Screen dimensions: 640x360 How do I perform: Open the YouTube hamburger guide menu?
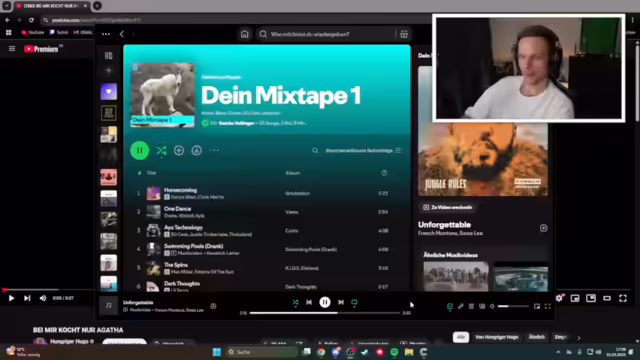click(x=12, y=49)
